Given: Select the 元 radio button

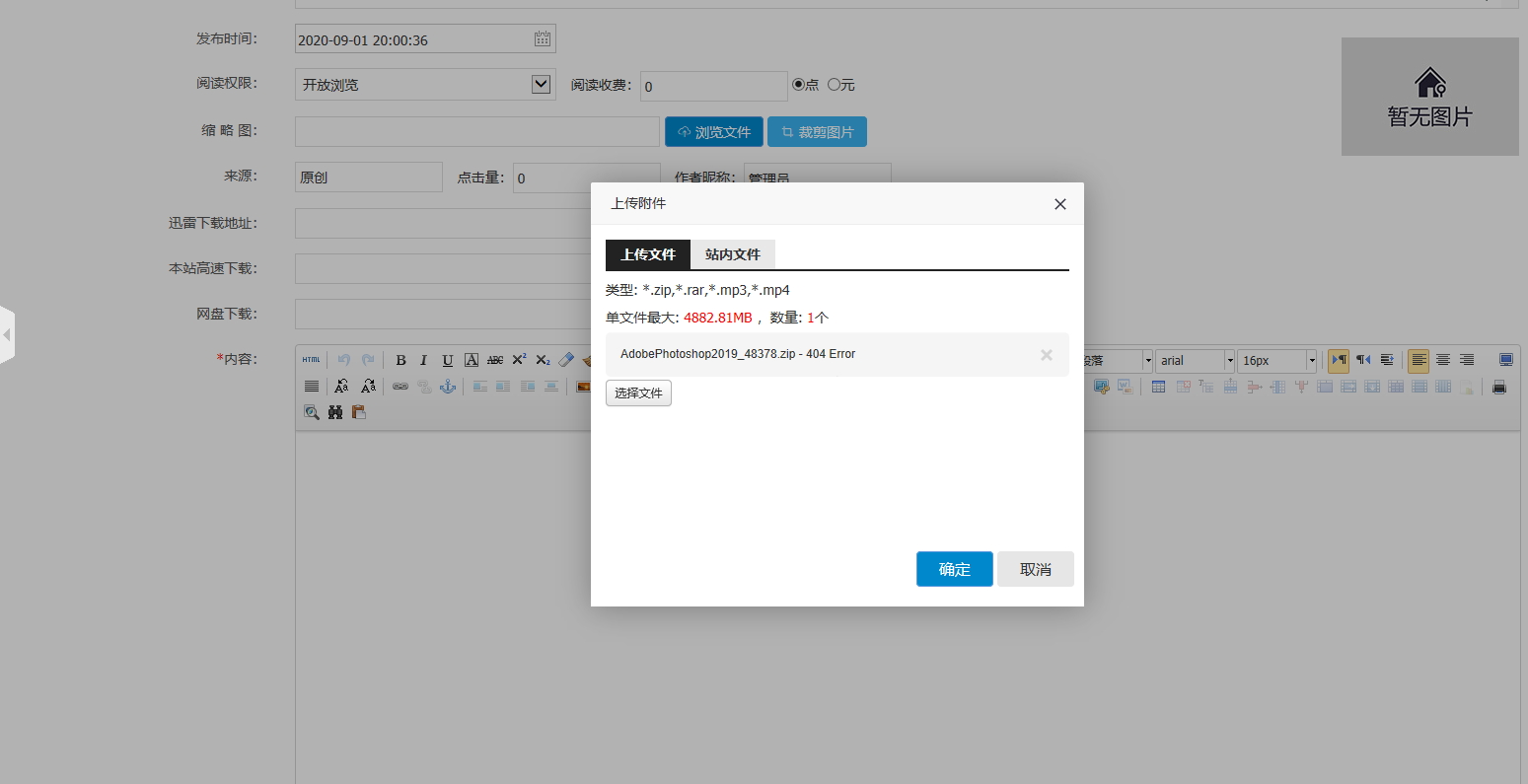Looking at the screenshot, I should pos(834,85).
